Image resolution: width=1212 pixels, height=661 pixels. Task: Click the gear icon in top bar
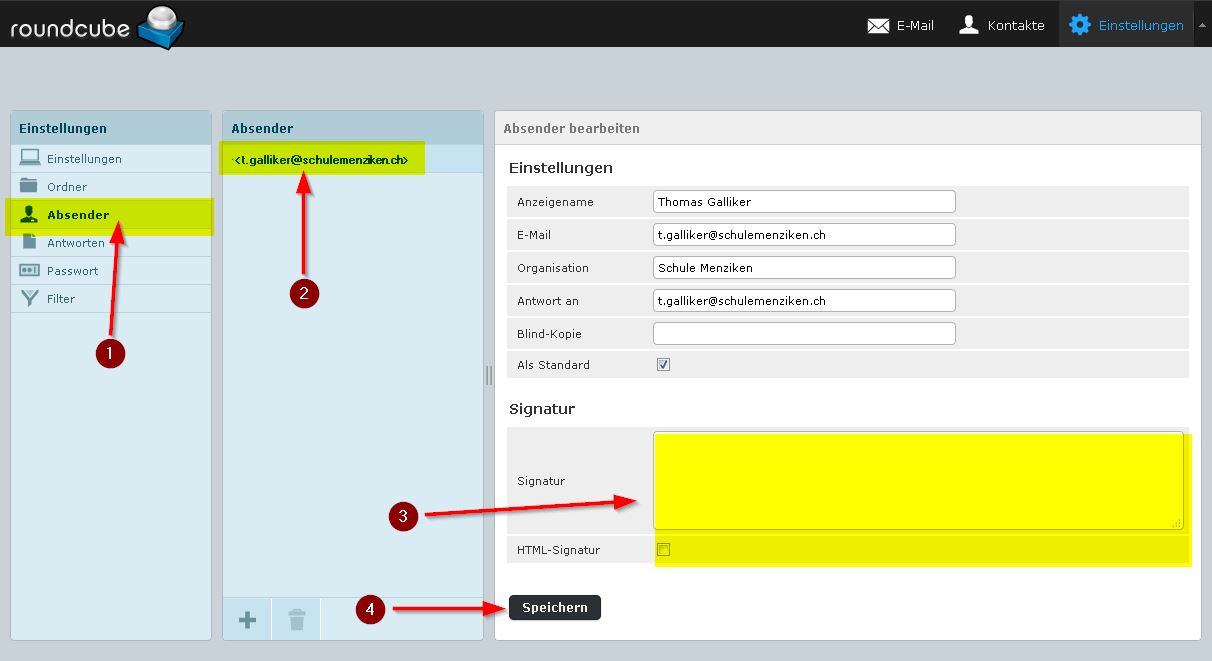point(1080,25)
